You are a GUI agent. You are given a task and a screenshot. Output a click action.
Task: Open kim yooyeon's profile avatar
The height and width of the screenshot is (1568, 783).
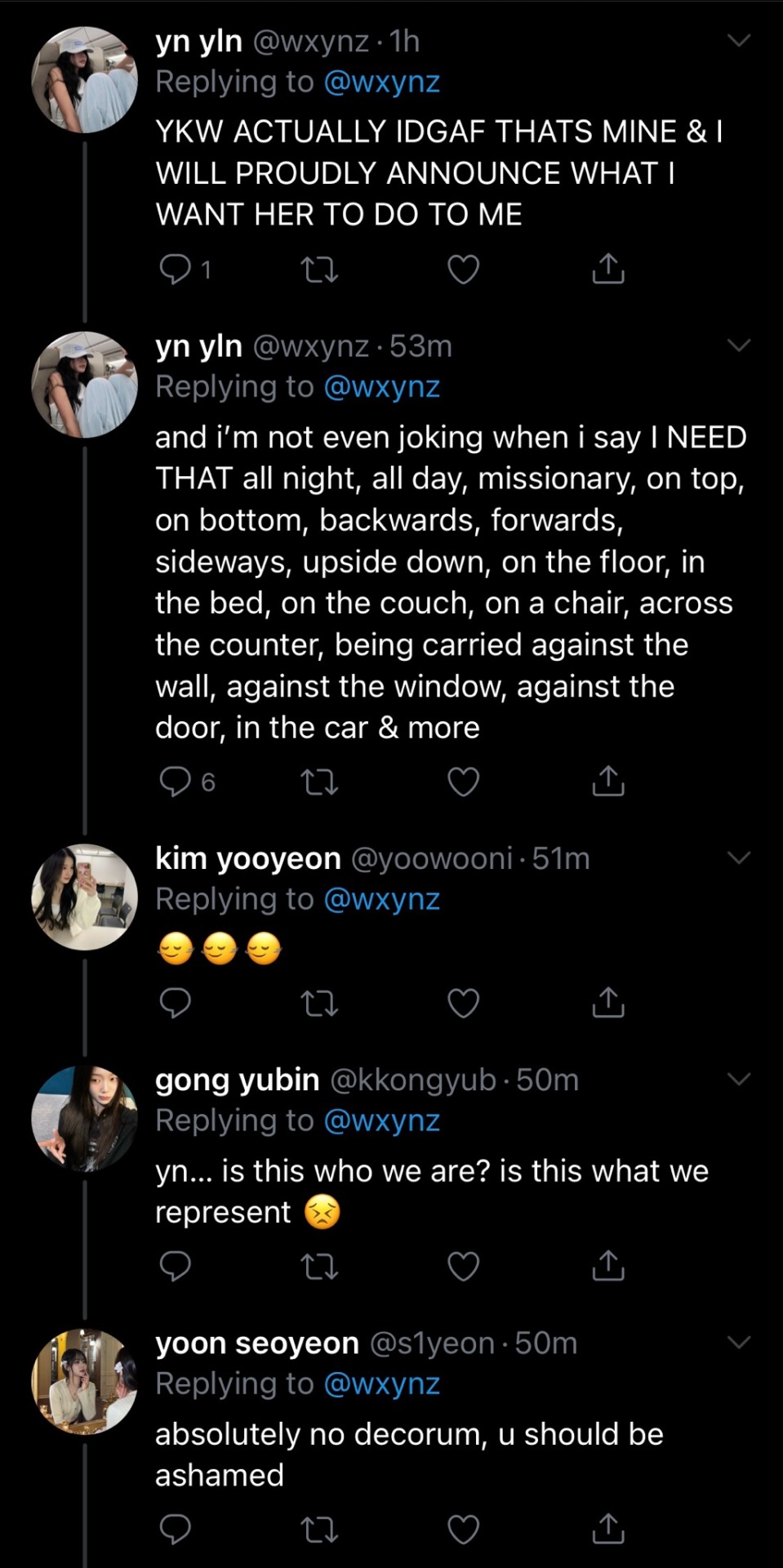84,897
